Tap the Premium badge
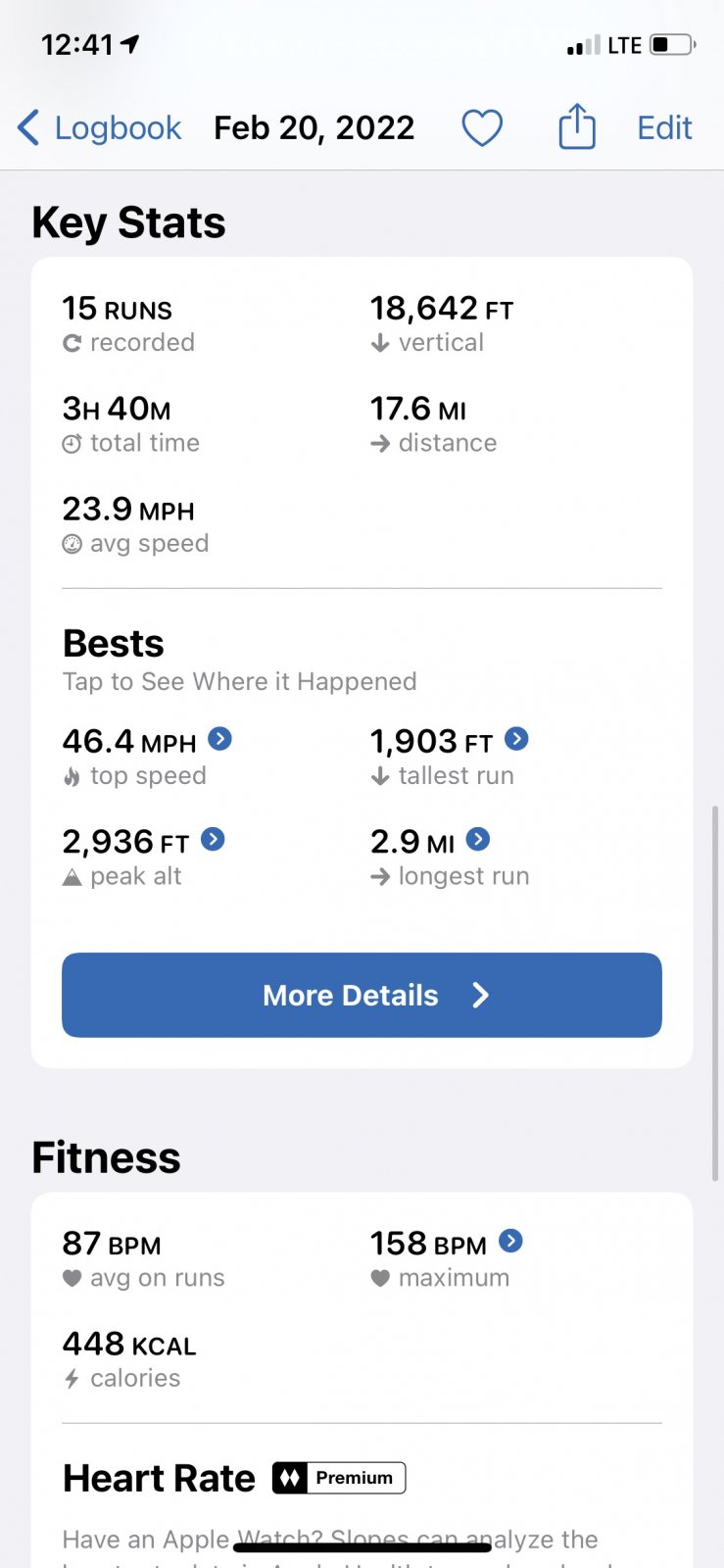 (339, 1478)
